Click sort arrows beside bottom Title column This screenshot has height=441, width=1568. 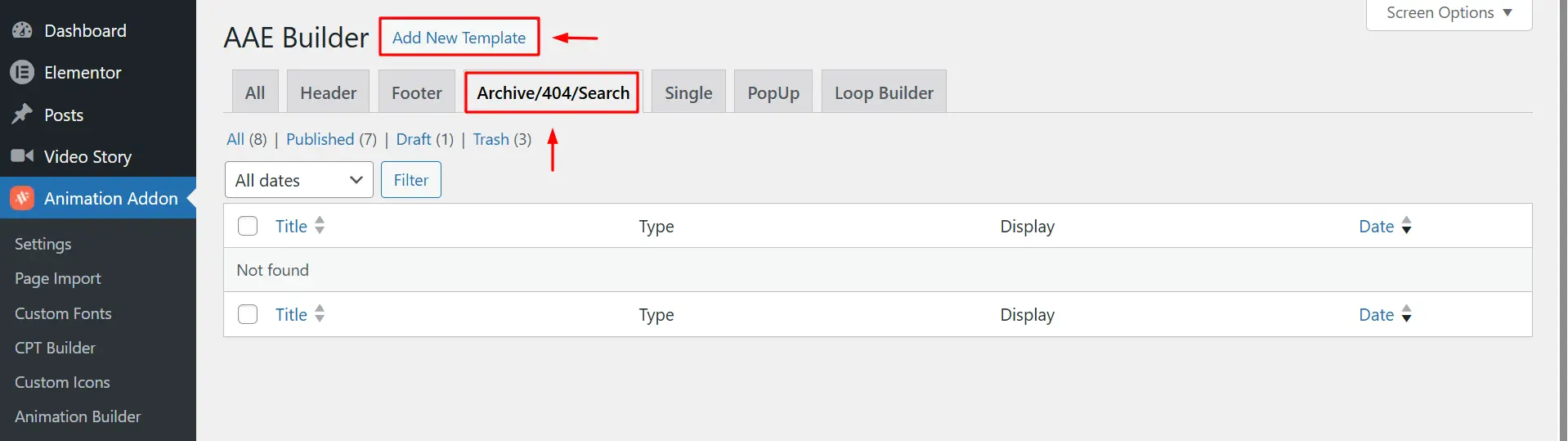(x=320, y=314)
